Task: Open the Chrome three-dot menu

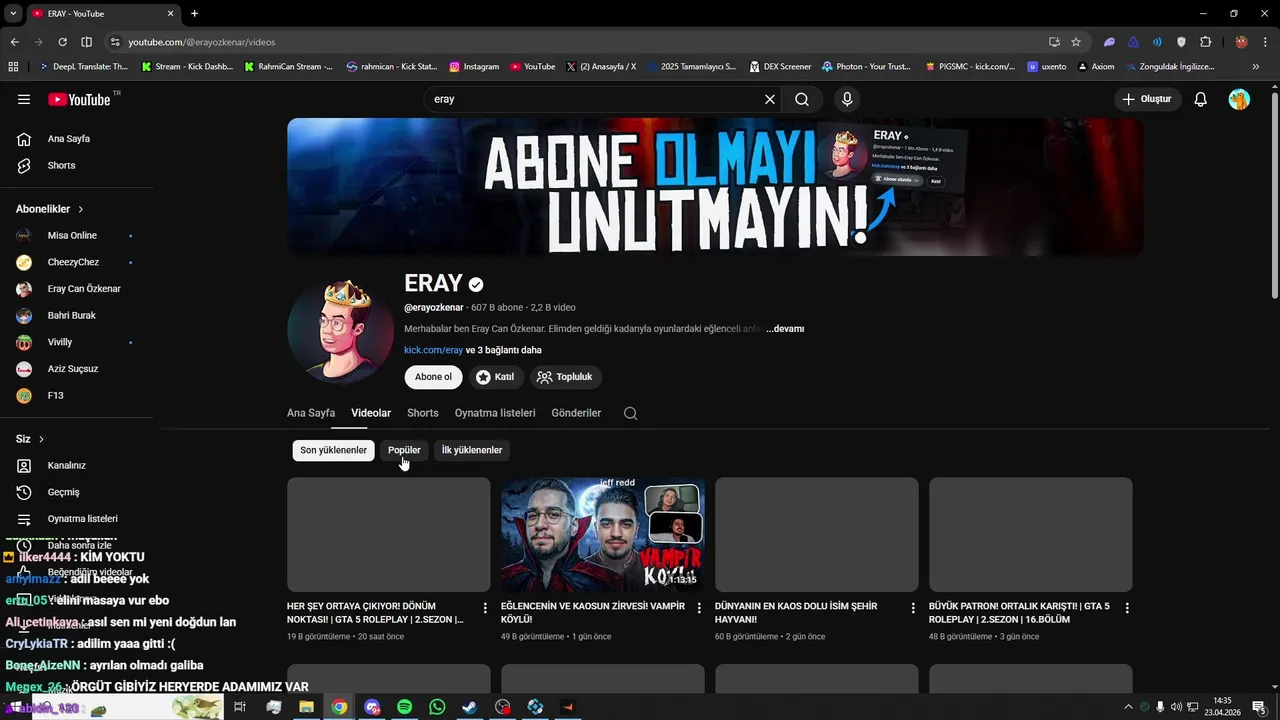Action: (x=1265, y=42)
